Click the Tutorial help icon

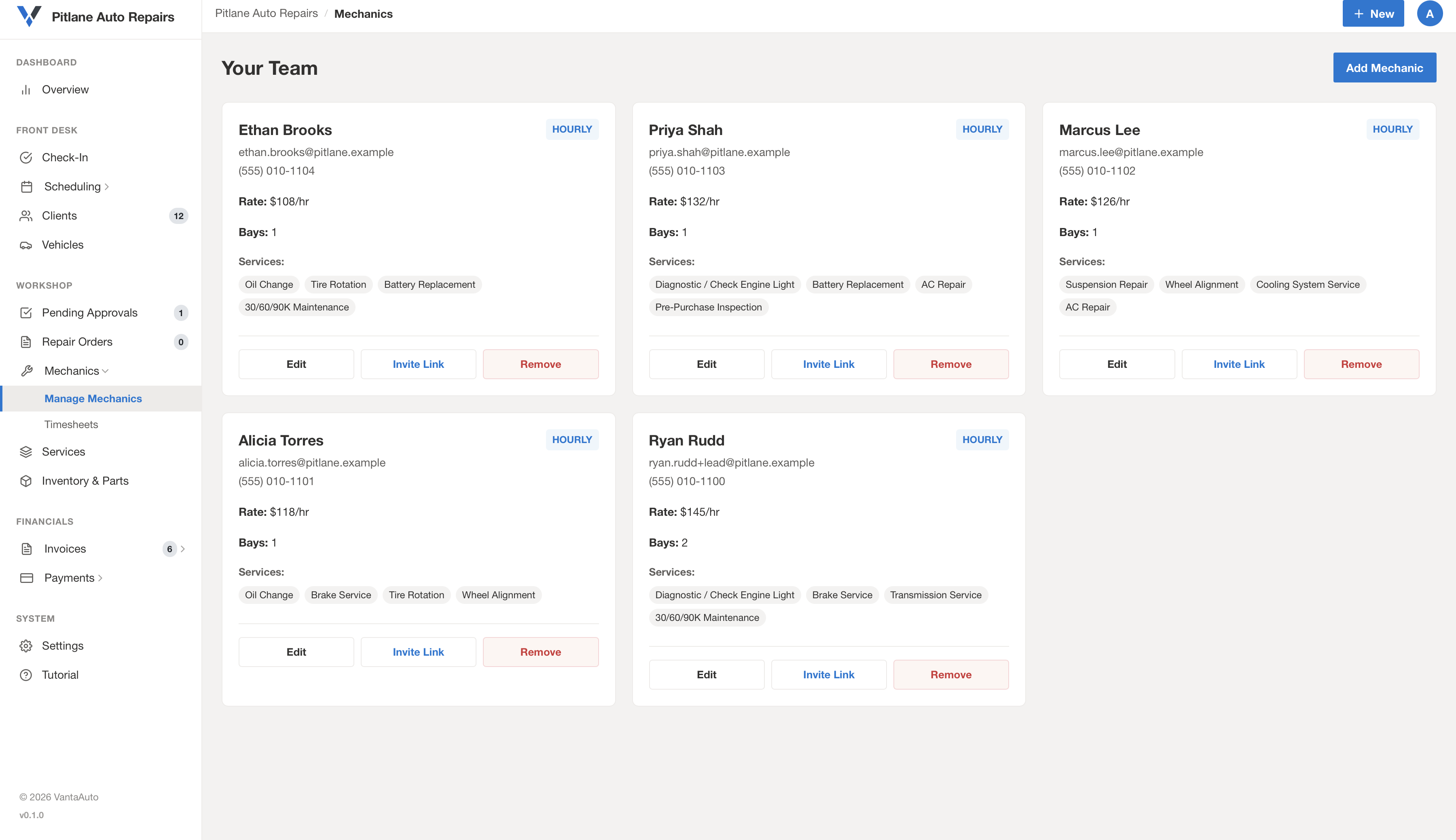pos(26,675)
